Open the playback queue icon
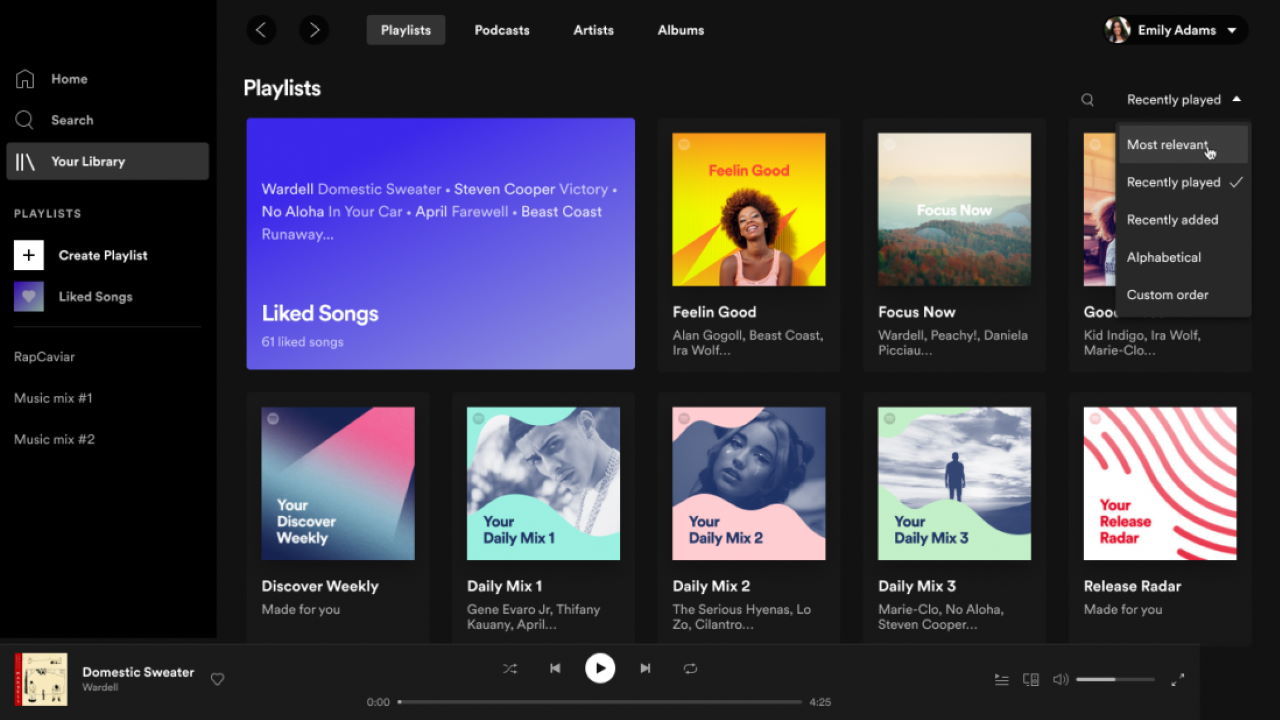Image resolution: width=1280 pixels, height=720 pixels. pos(1001,679)
